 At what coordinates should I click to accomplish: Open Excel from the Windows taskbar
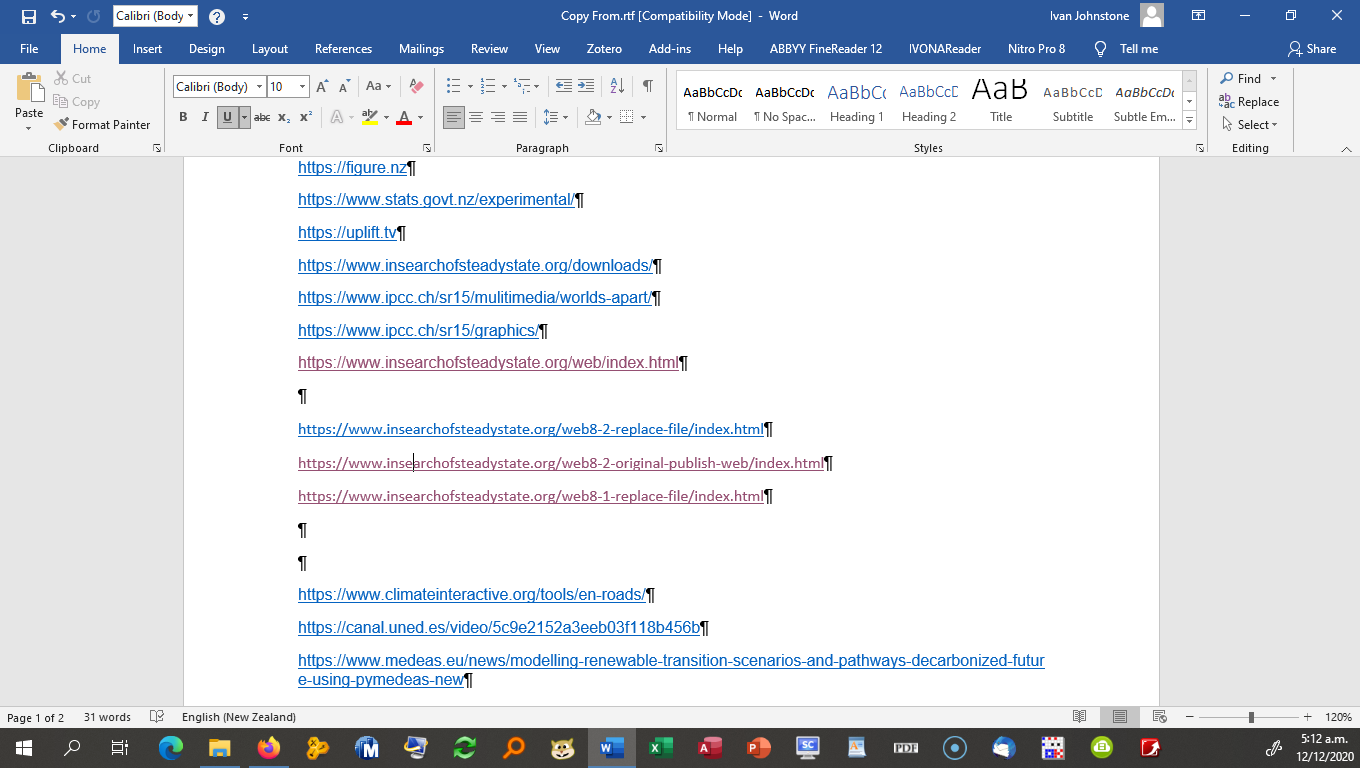(x=661, y=748)
